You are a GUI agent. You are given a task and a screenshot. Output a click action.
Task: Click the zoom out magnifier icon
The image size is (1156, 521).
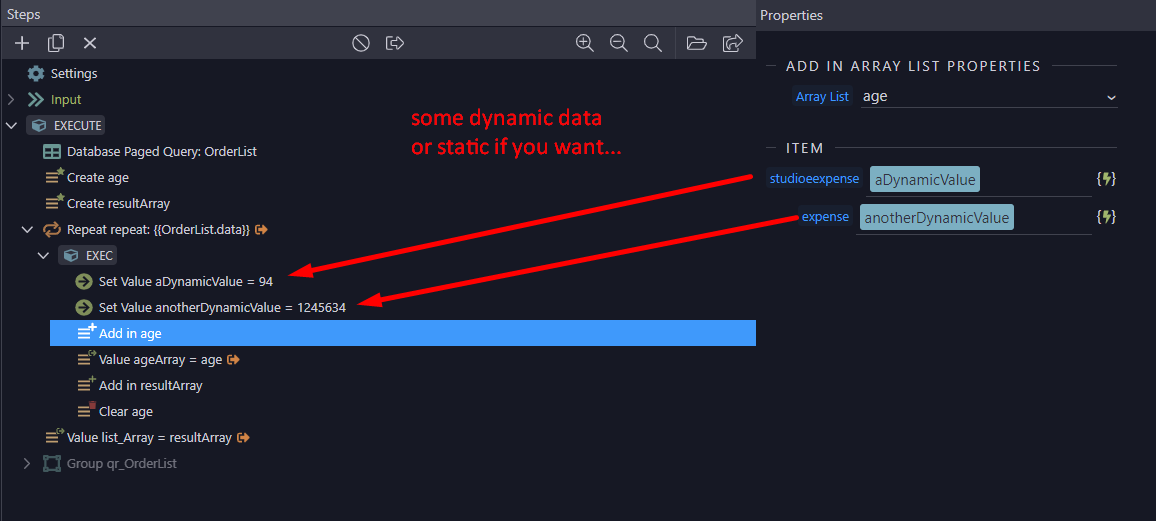point(619,43)
